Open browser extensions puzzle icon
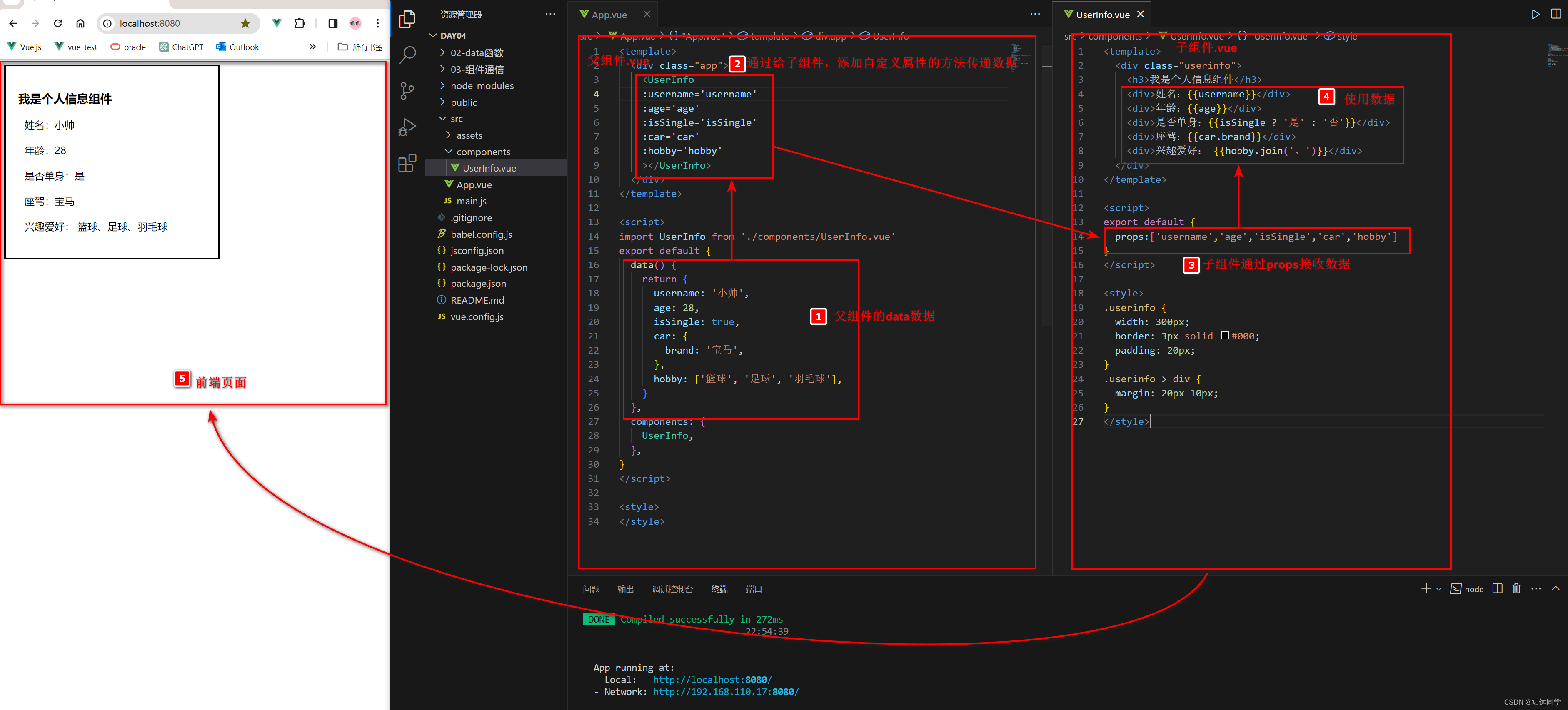This screenshot has width=1568, height=710. point(300,23)
